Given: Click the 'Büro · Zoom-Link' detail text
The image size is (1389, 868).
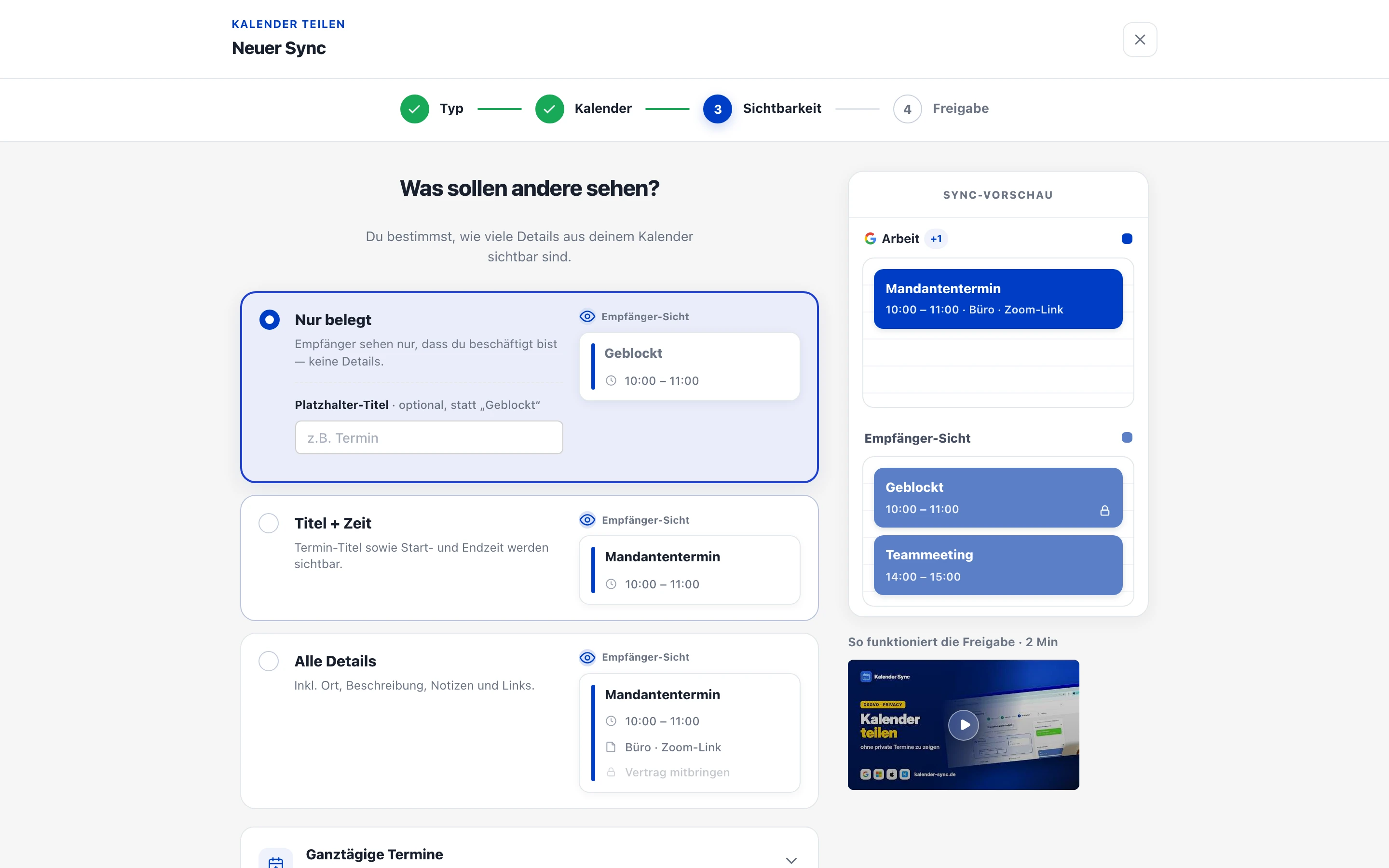Looking at the screenshot, I should [x=673, y=747].
